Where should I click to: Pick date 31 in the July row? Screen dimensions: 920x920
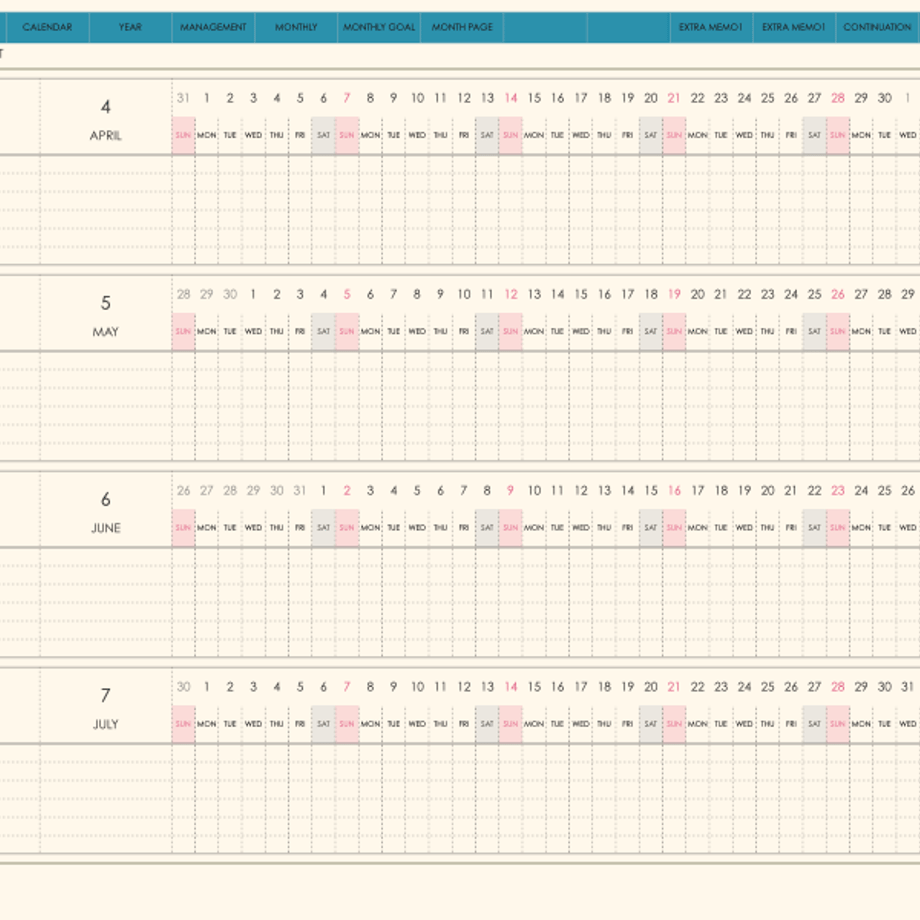(x=908, y=687)
